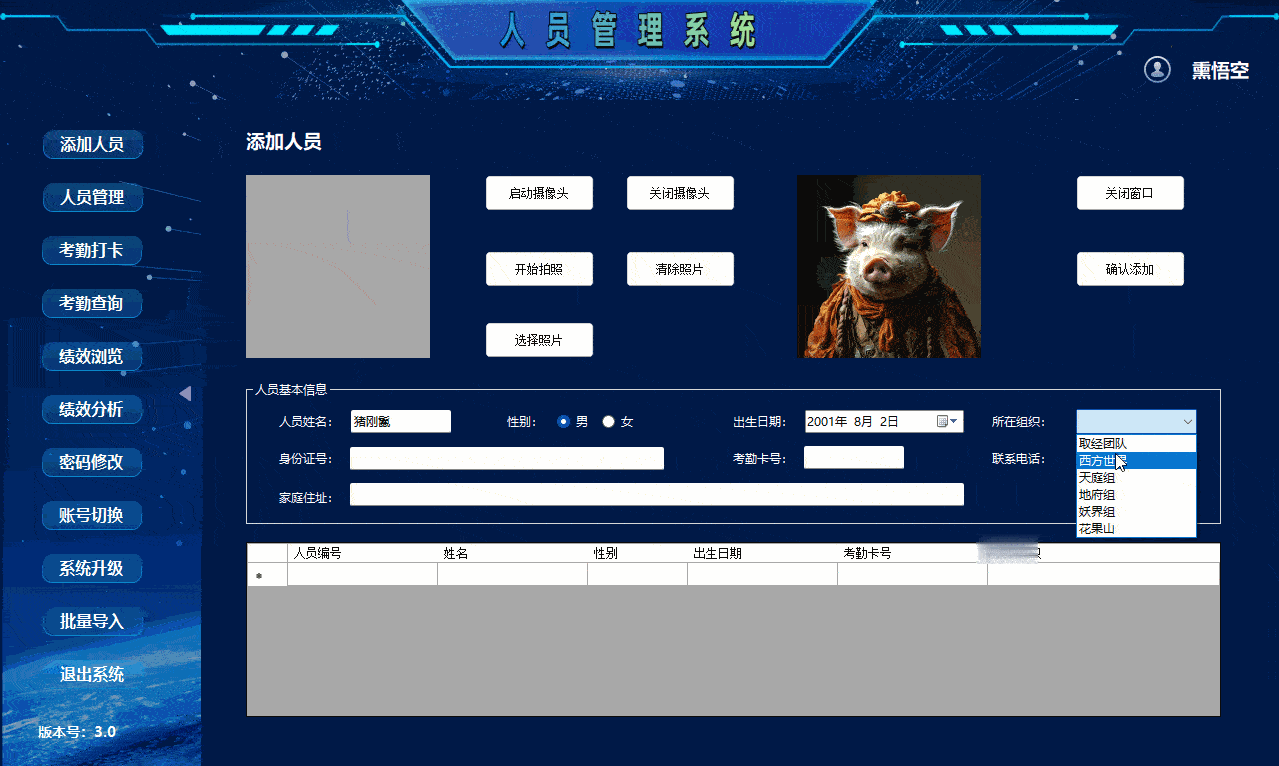
Task: Select the 男 gender radio button
Action: [564, 422]
